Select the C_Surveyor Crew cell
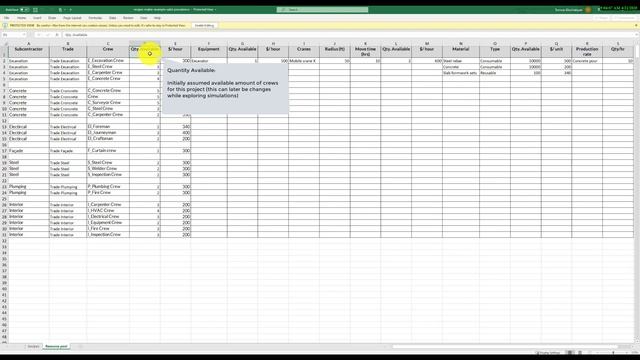640x360 pixels. [108, 102]
